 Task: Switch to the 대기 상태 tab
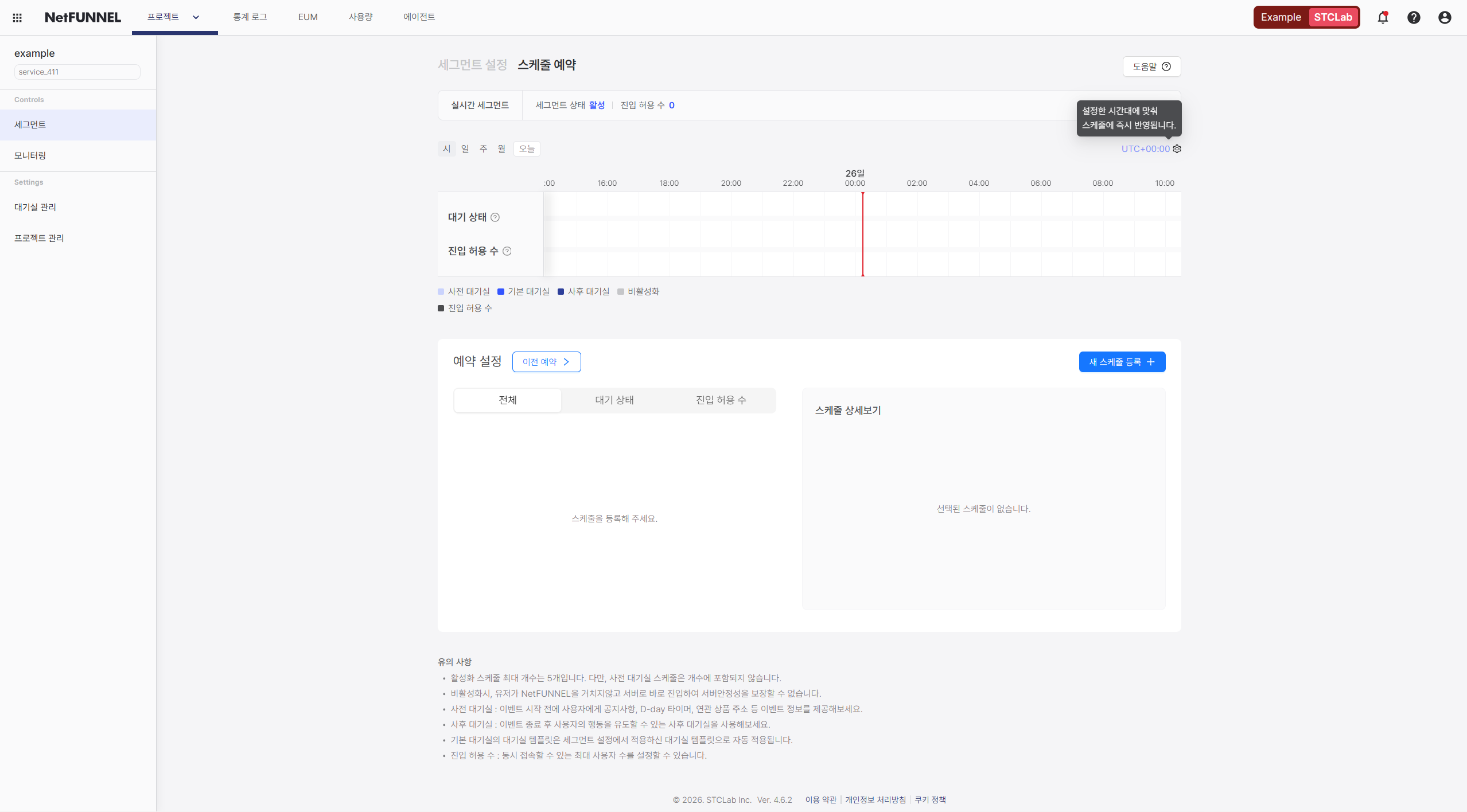click(x=614, y=400)
